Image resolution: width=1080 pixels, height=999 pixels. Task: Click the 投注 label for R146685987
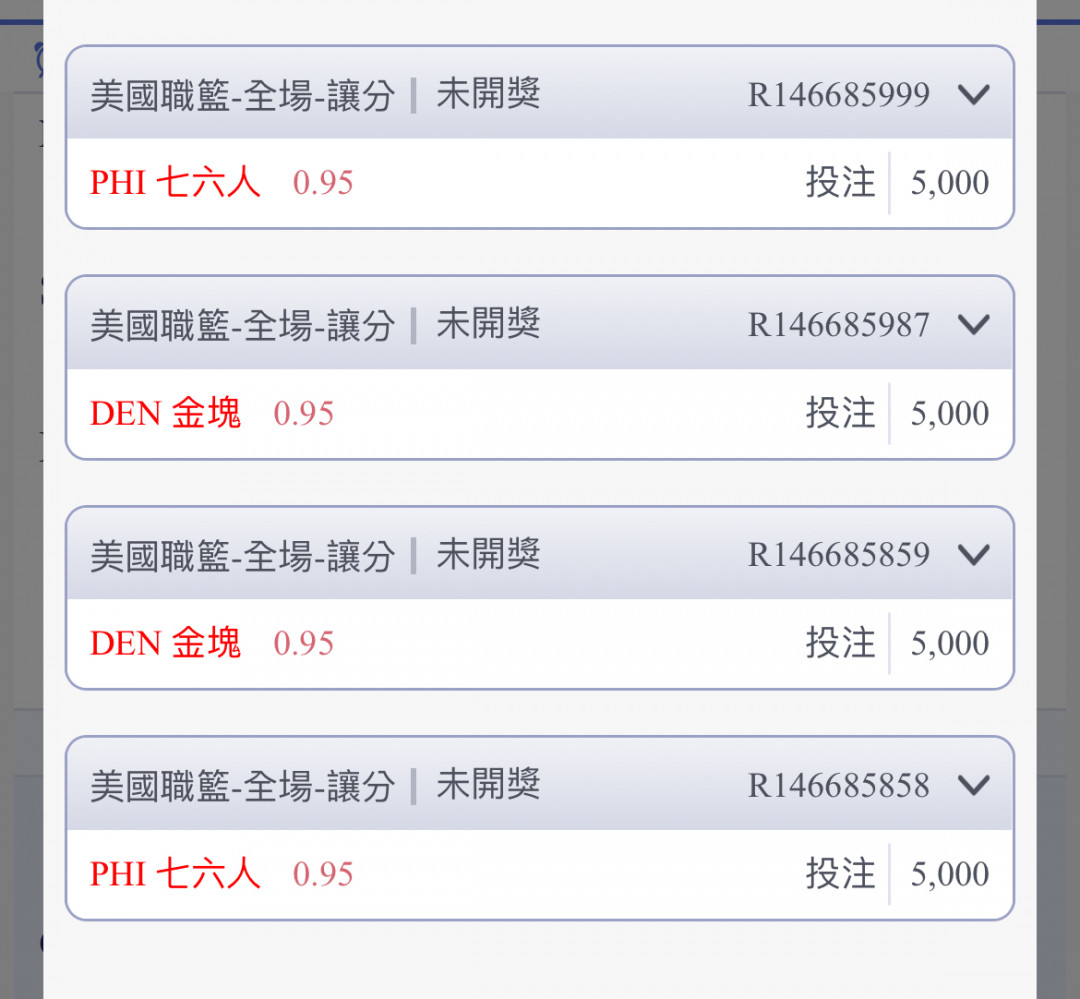840,413
